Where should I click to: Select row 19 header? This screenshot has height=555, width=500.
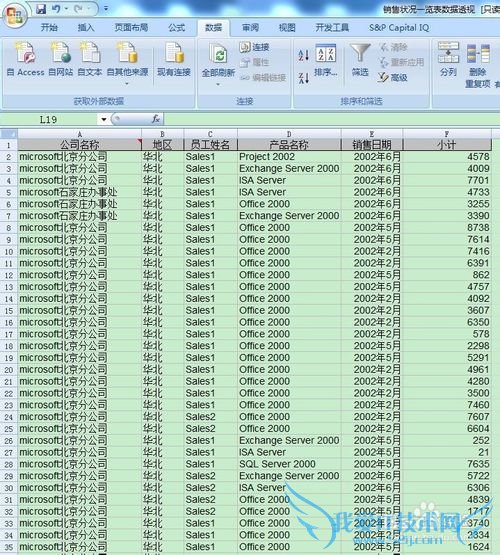tap(9, 358)
